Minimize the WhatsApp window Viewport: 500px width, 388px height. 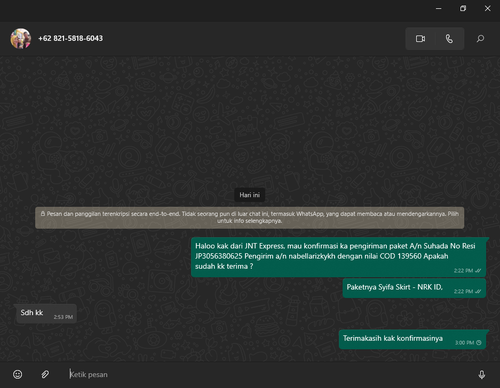[x=439, y=8]
